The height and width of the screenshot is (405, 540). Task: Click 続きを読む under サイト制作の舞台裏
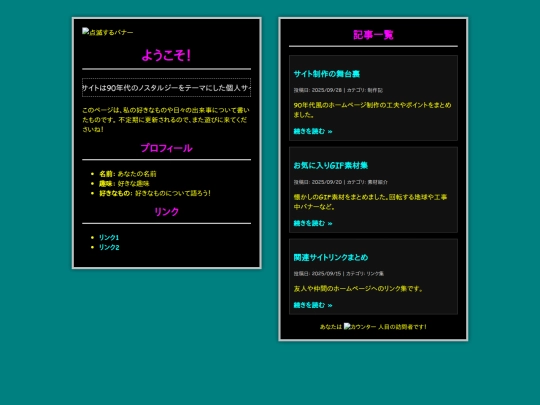[x=313, y=131]
